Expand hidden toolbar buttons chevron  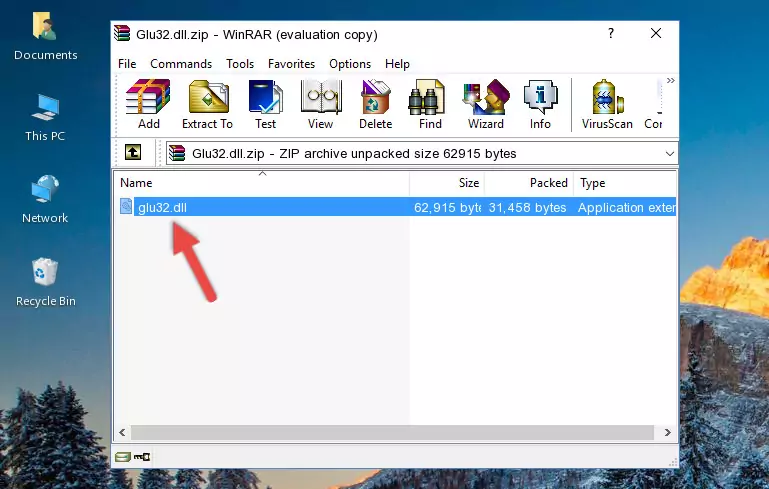670,80
